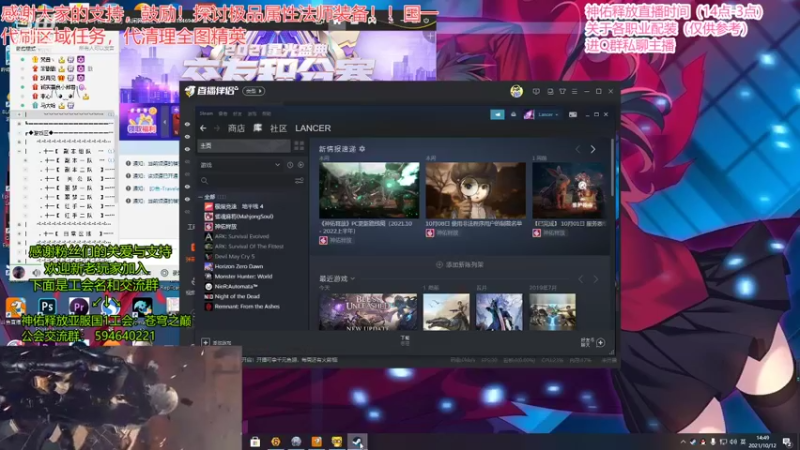Switch to the 库 tab

258,128
